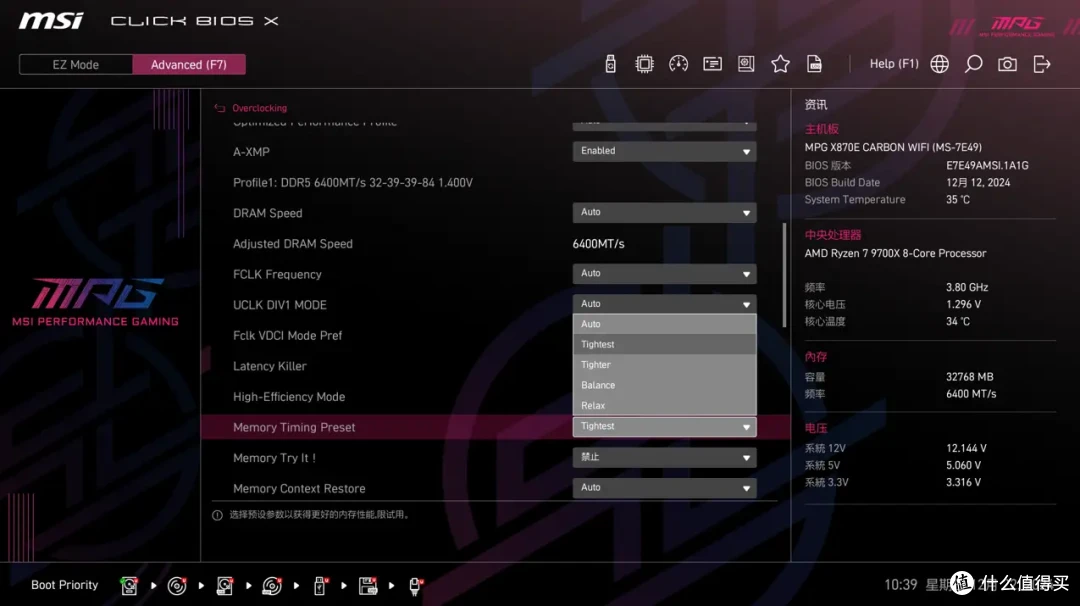This screenshot has height=606, width=1080.
Task: Select the High-Efficiency Mode setting label
Action: (x=289, y=397)
